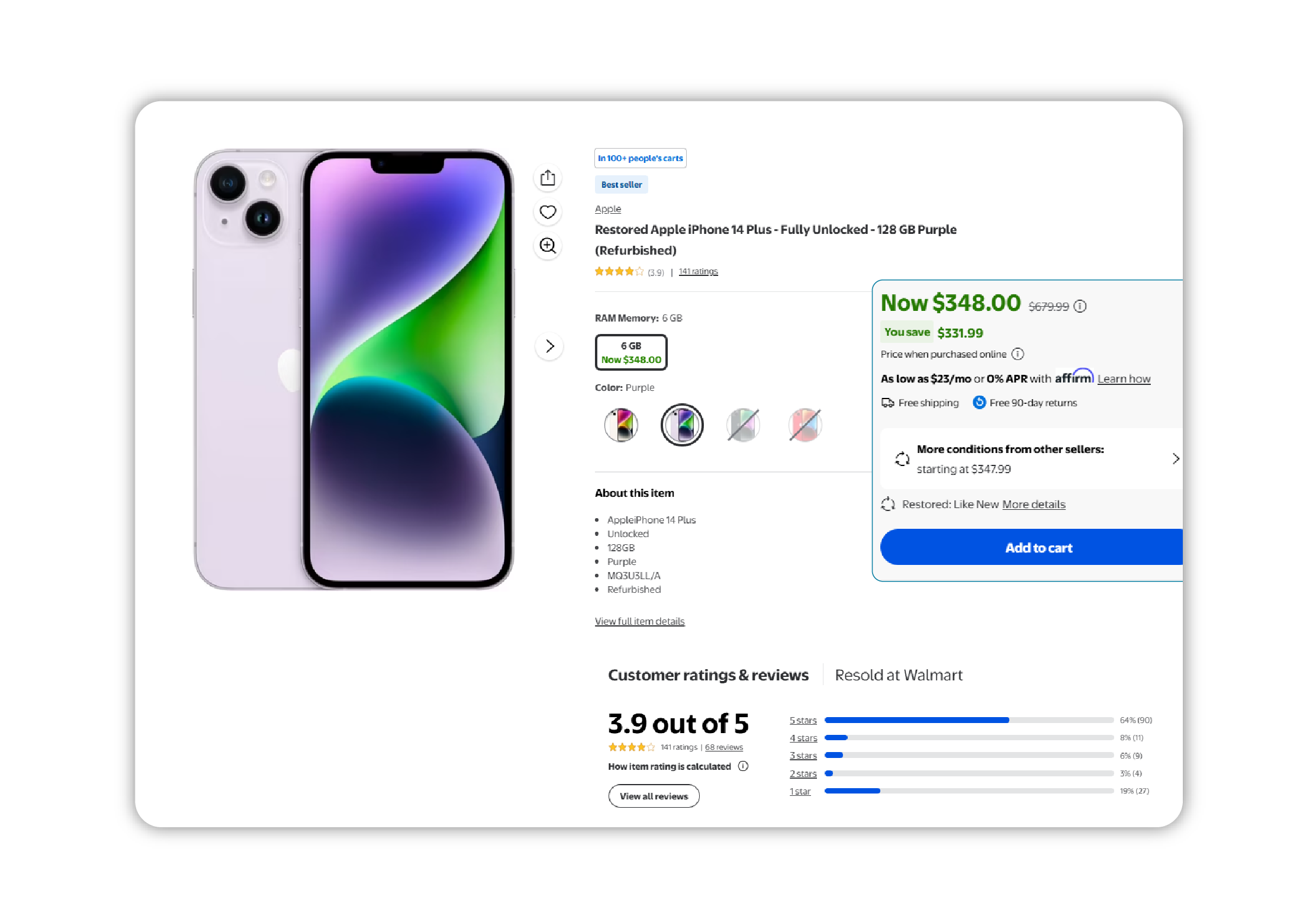Click the share icon beside product image
1316x922 pixels.
[548, 178]
